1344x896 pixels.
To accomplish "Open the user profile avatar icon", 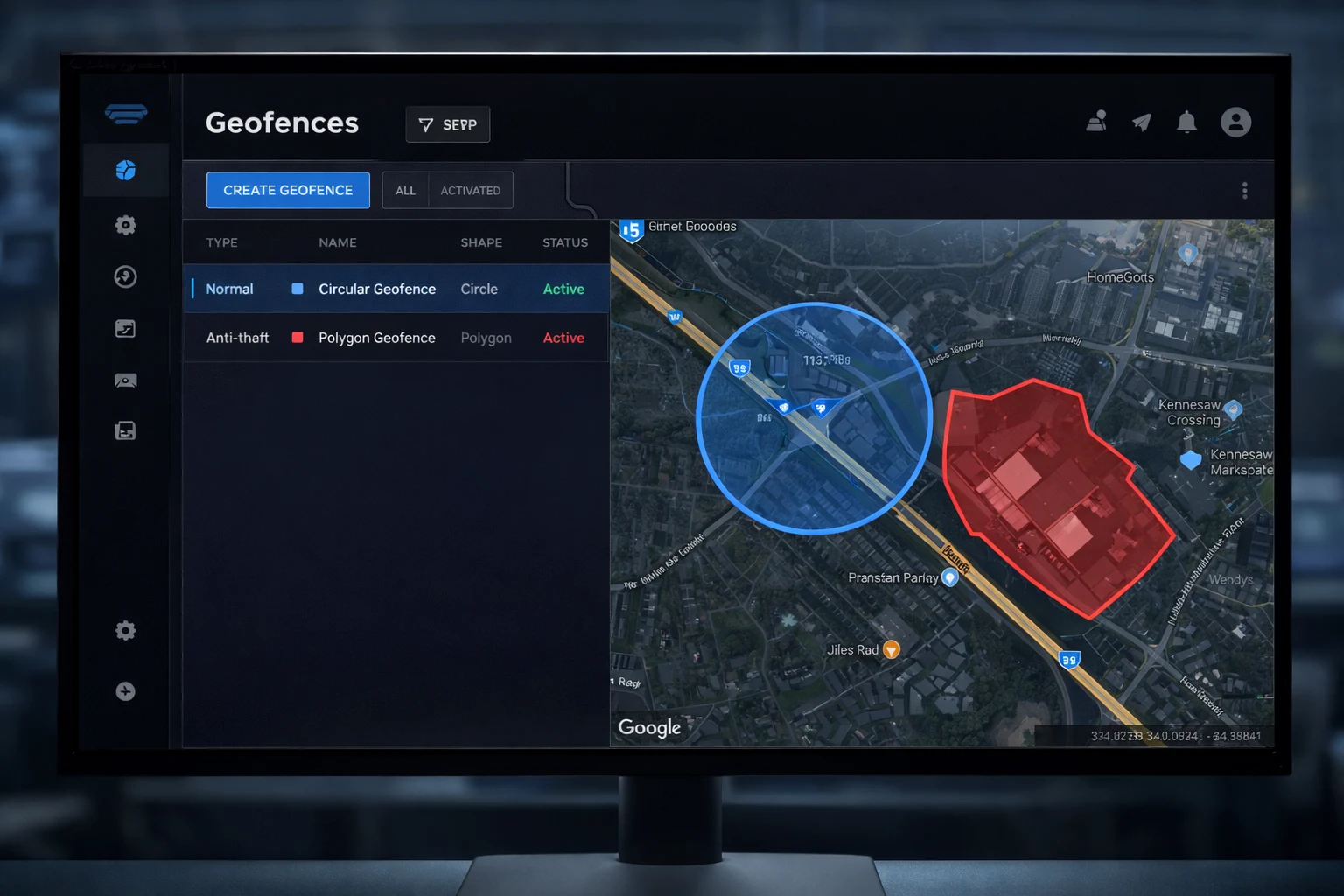I will click(x=1235, y=122).
